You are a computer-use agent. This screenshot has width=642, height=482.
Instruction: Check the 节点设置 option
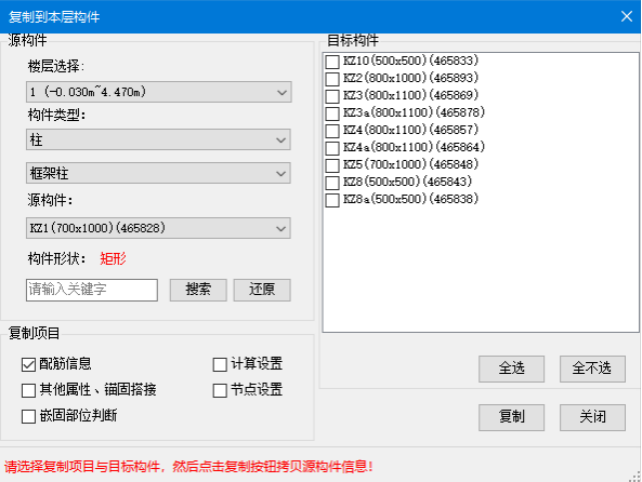pos(220,390)
